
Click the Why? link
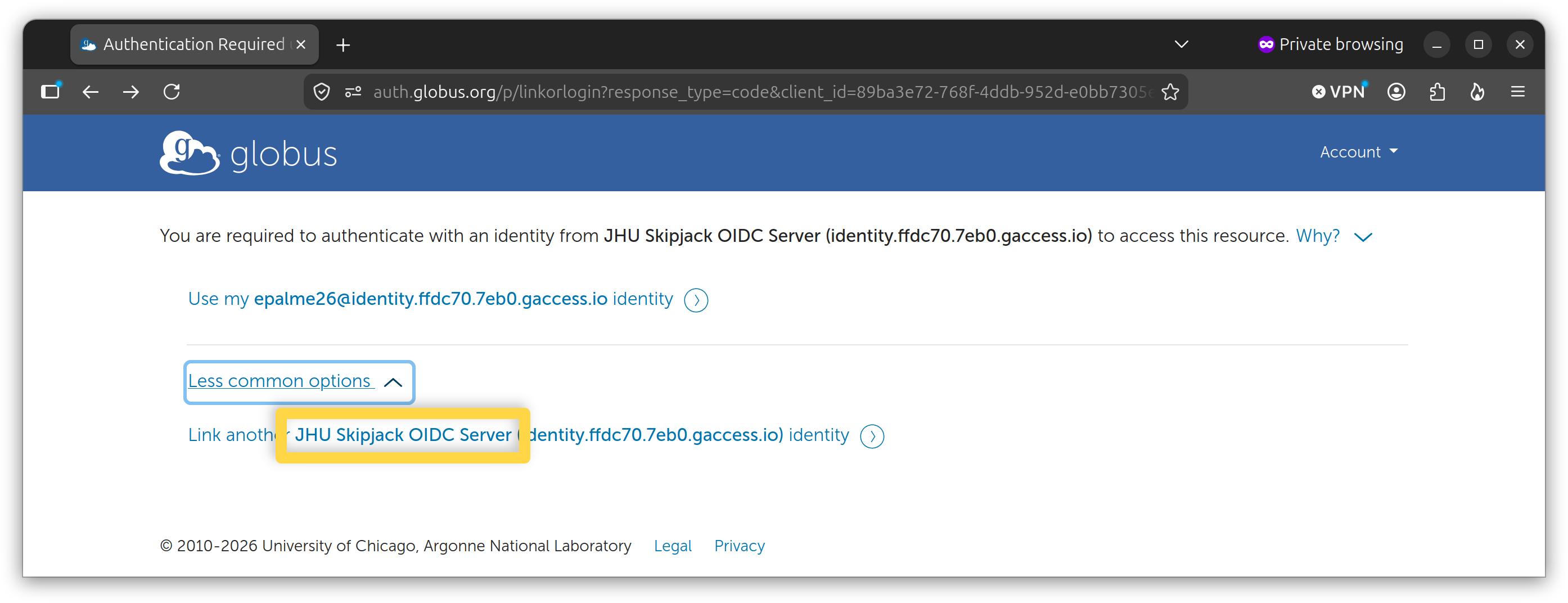1318,236
